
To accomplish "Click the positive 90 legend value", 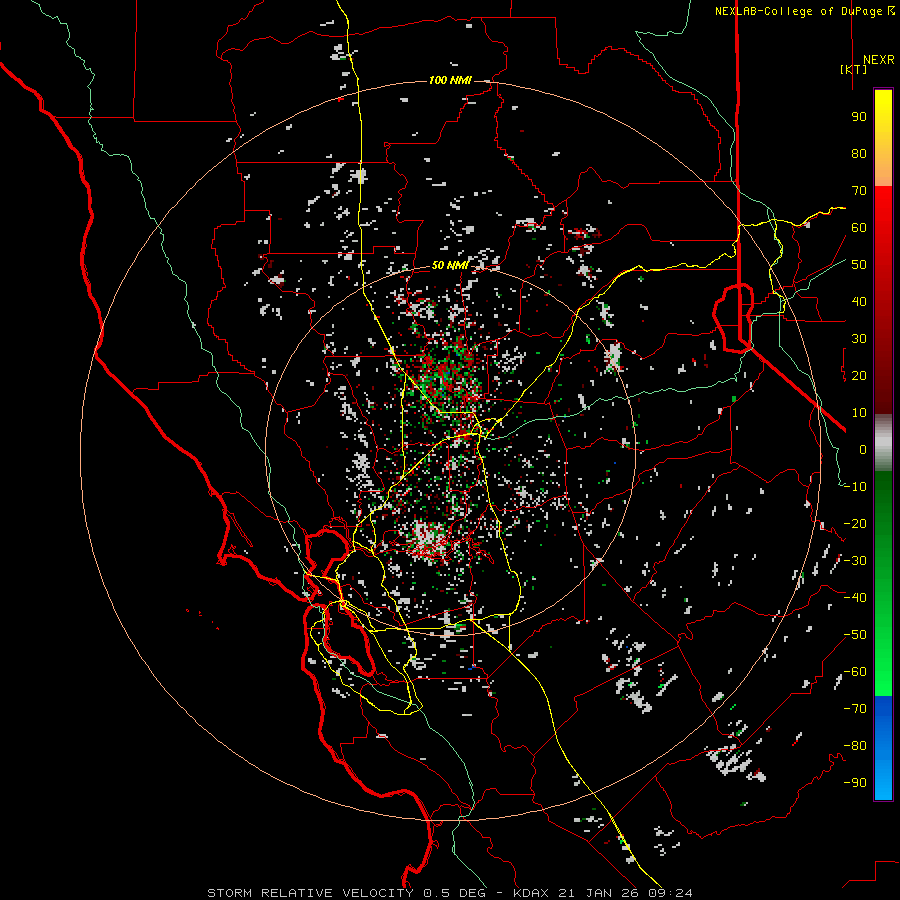I will (859, 117).
